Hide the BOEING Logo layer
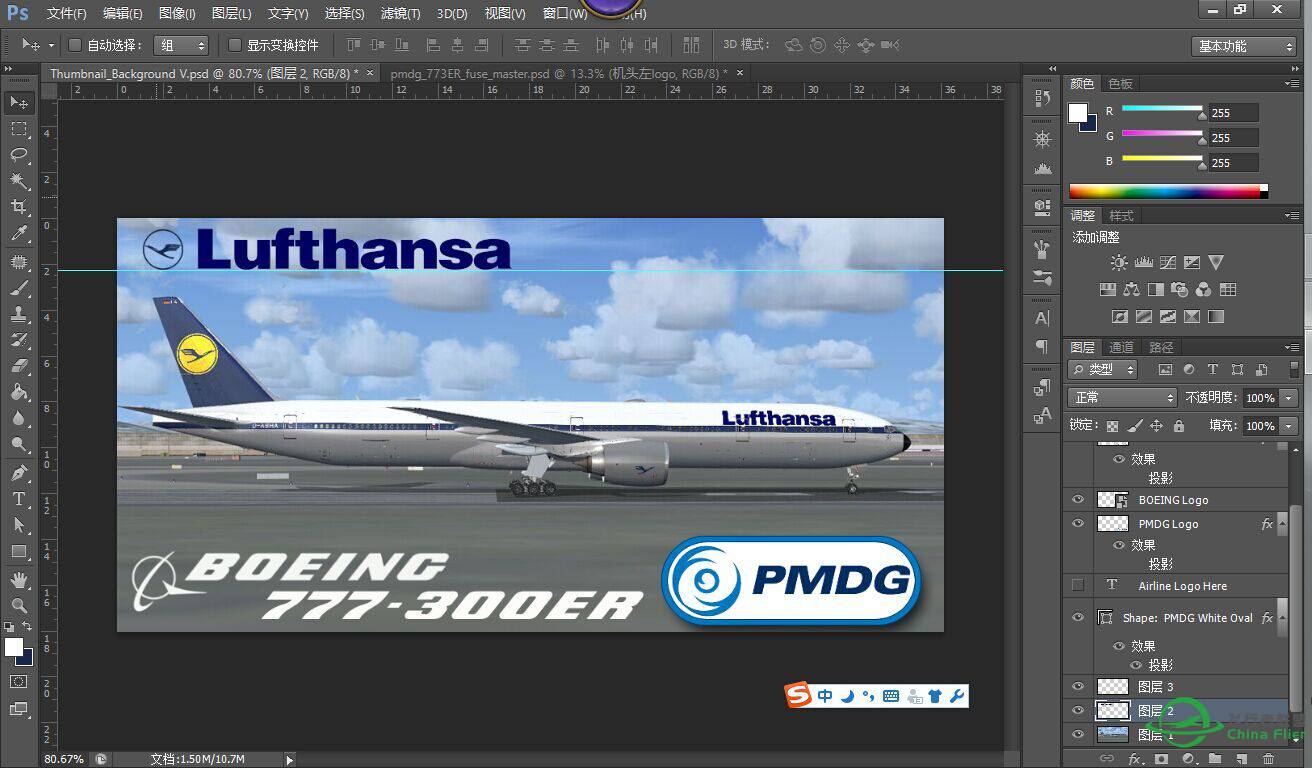The image size is (1312, 768). click(x=1078, y=499)
